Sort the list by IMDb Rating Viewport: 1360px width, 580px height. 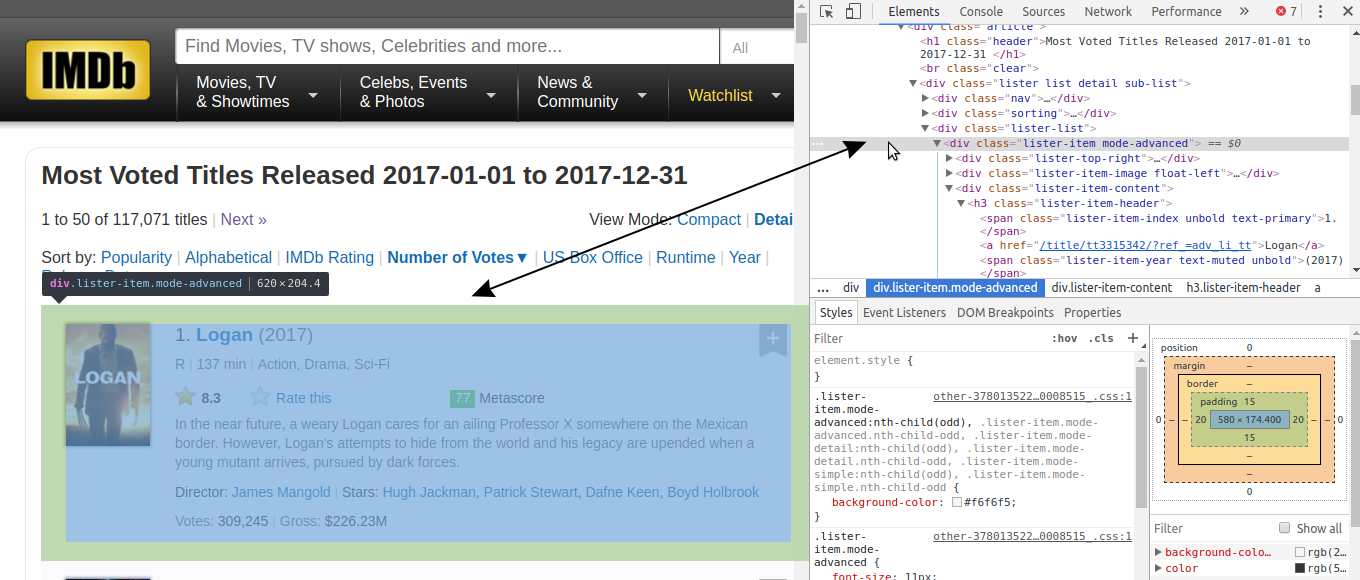point(329,257)
